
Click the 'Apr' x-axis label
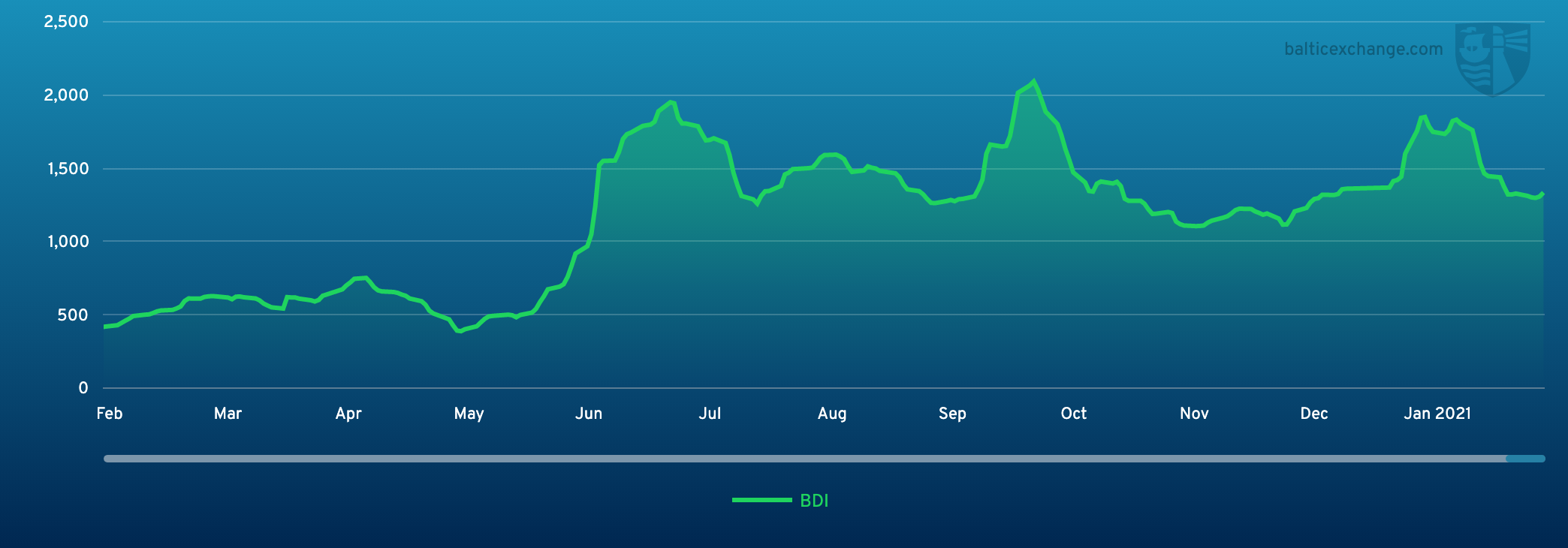[348, 414]
